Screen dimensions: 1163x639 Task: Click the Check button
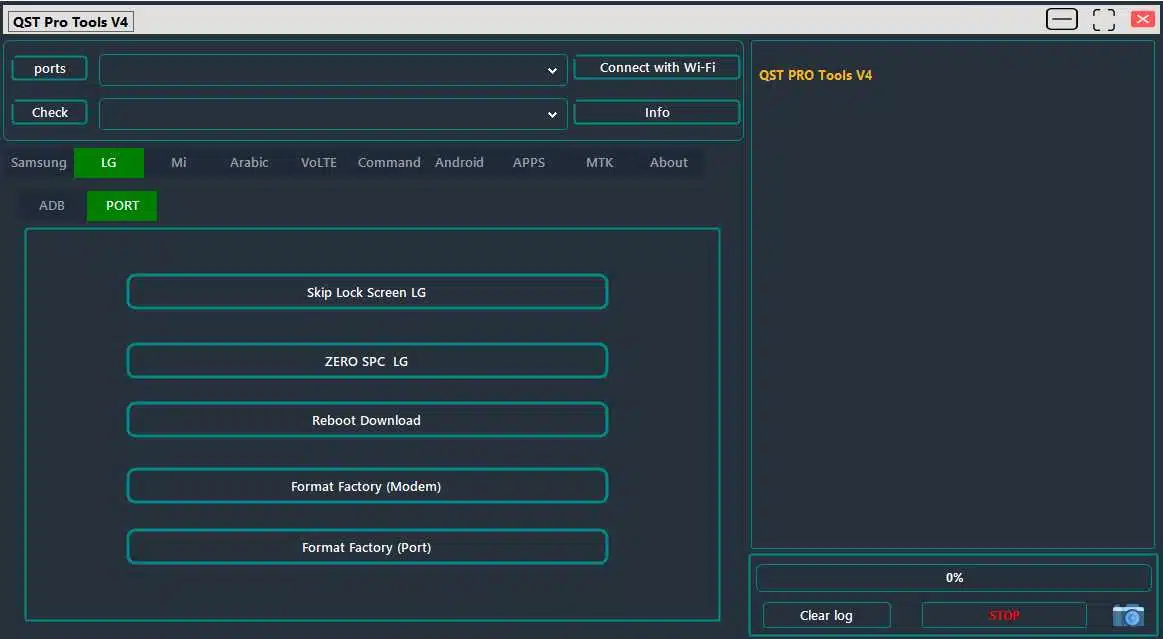[50, 112]
